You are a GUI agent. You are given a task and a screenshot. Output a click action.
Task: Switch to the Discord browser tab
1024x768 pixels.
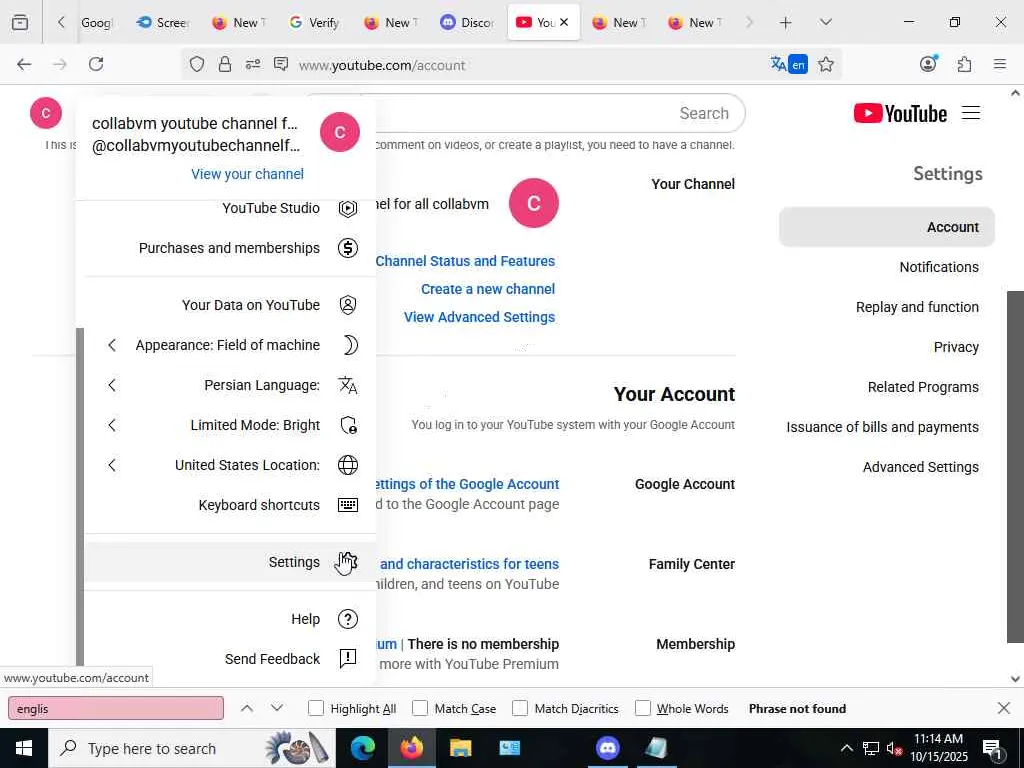coord(468,22)
